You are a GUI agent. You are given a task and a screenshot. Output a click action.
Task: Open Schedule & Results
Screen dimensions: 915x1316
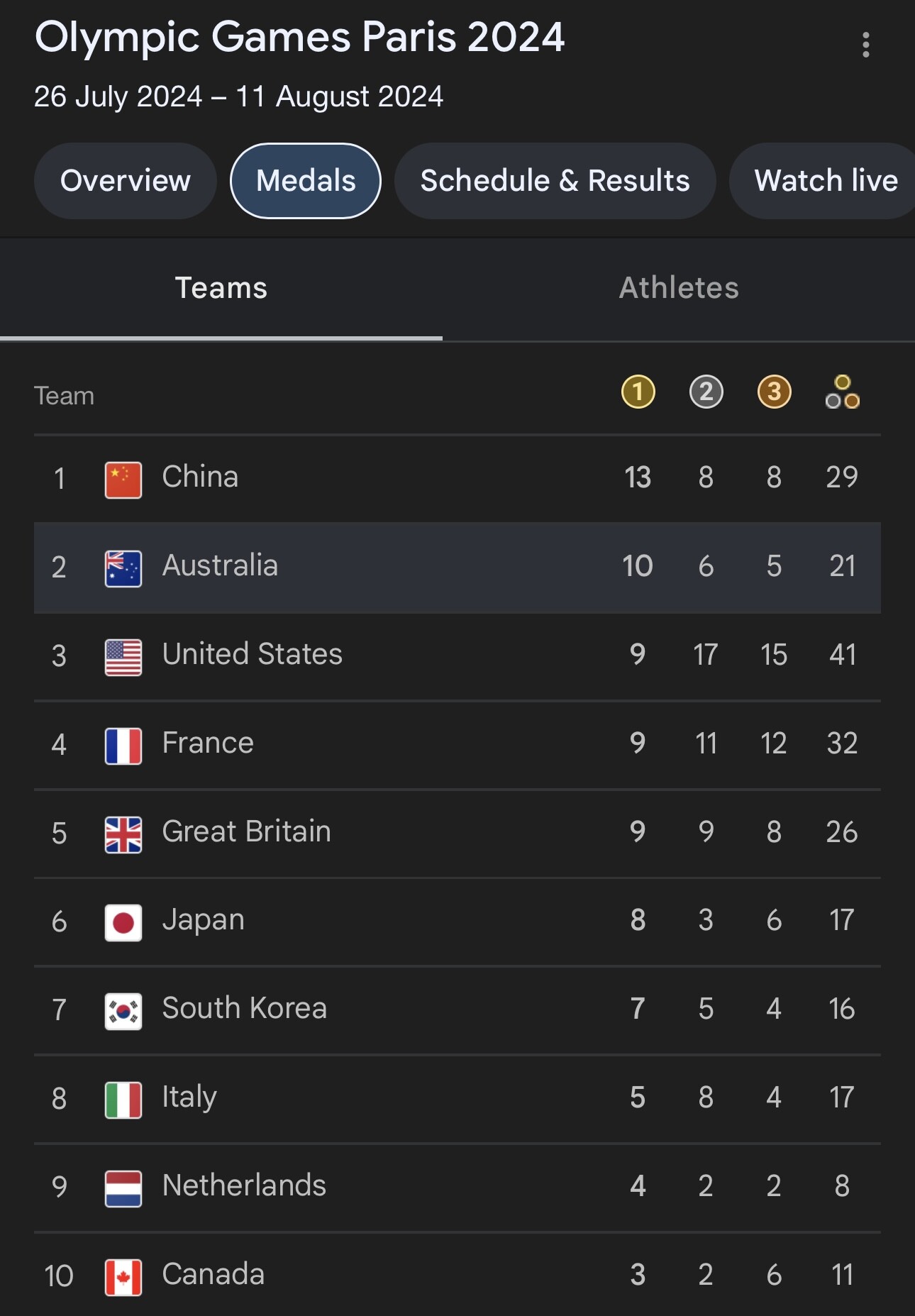pos(555,181)
